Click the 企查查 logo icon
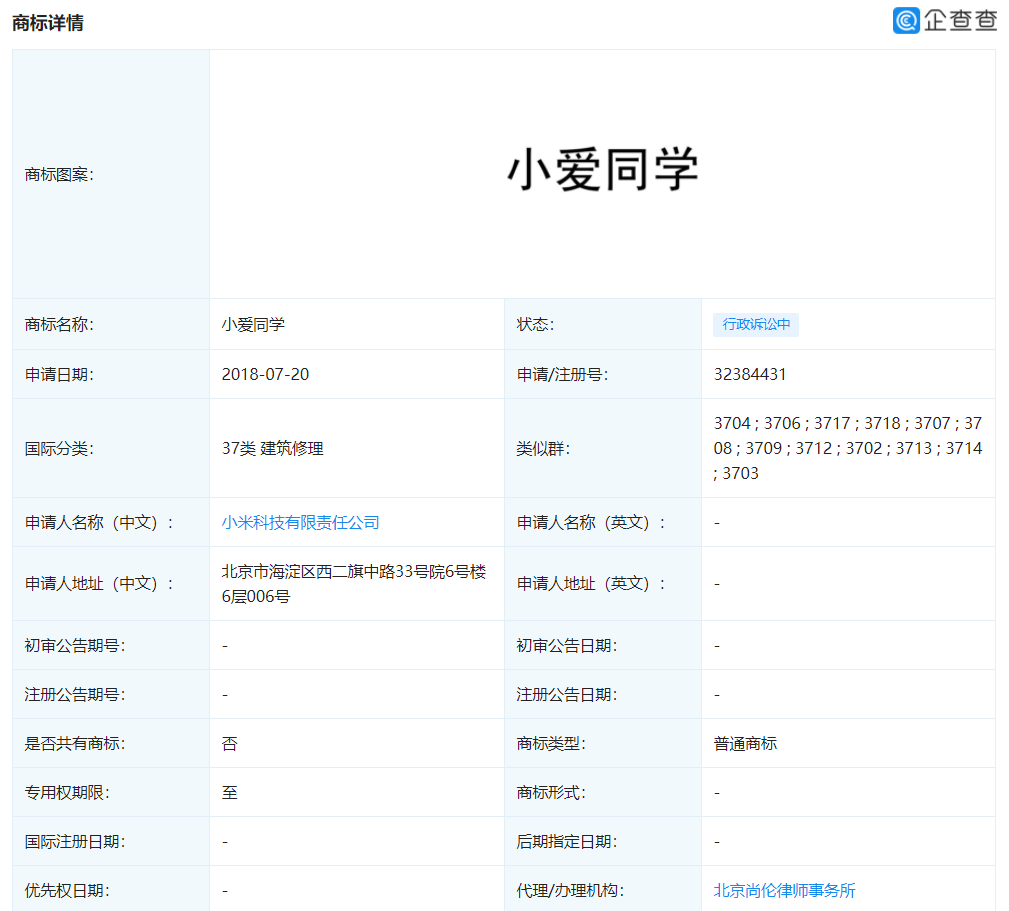This screenshot has height=911, width=1009. (906, 20)
